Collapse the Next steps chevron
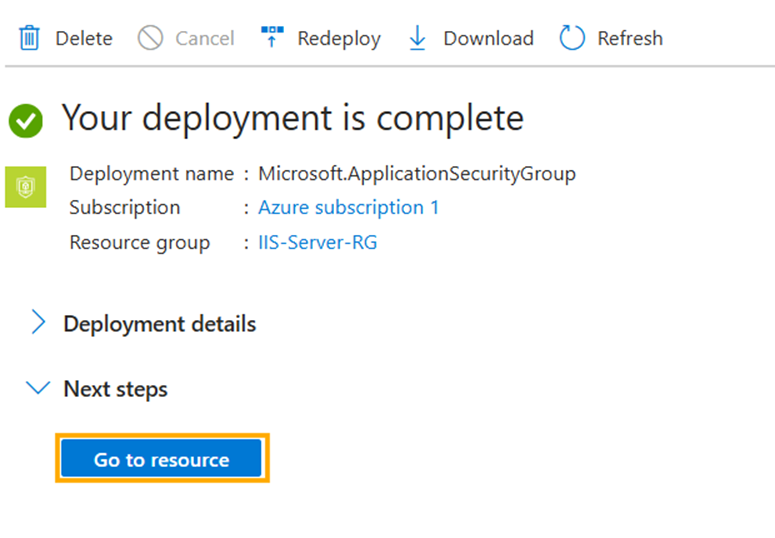The width and height of the screenshot is (775, 538). click(x=39, y=388)
